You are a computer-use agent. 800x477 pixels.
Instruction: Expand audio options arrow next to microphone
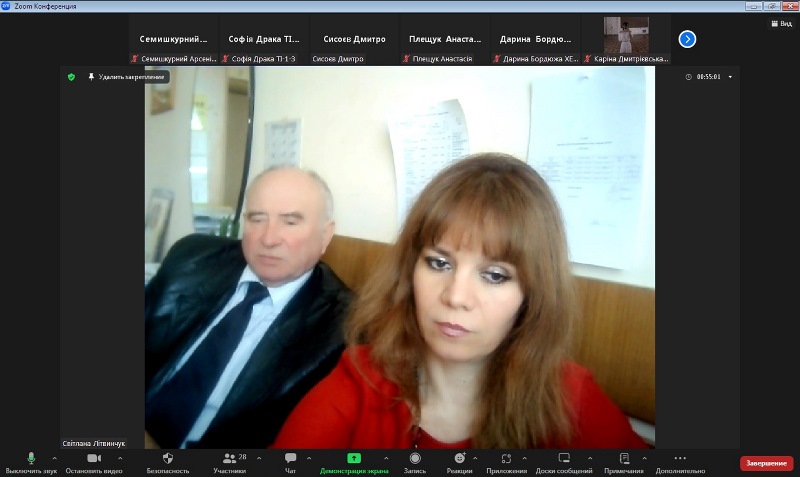(55, 458)
